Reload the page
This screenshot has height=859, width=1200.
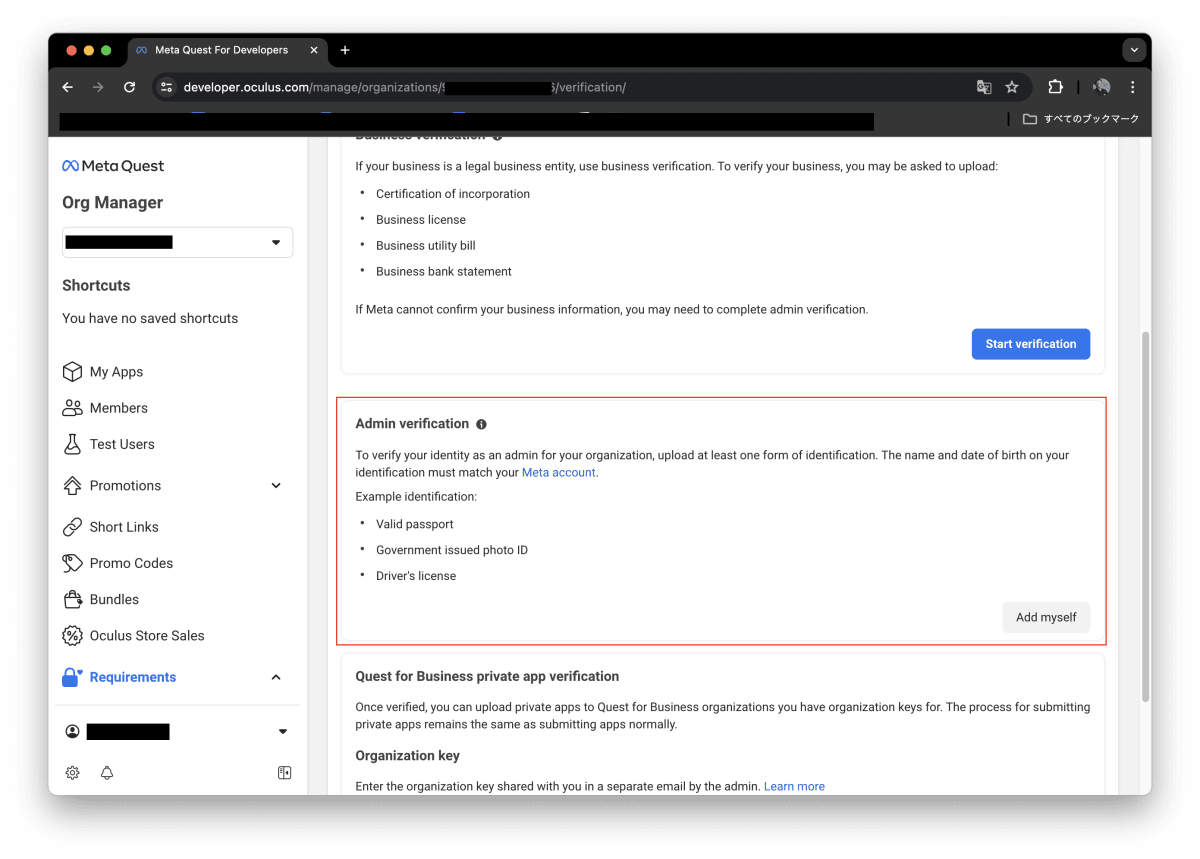[x=129, y=87]
